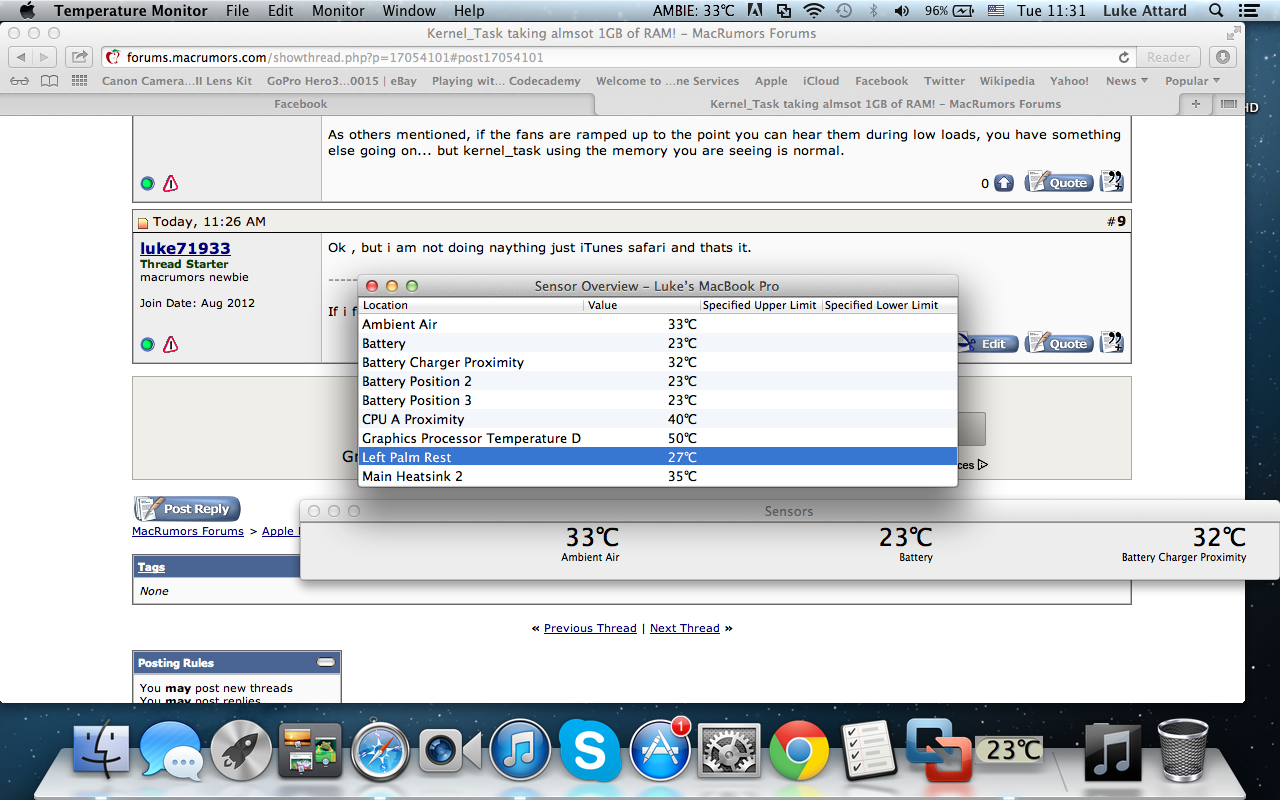Click the Post Reply button
Image resolution: width=1280 pixels, height=800 pixels.
click(187, 509)
